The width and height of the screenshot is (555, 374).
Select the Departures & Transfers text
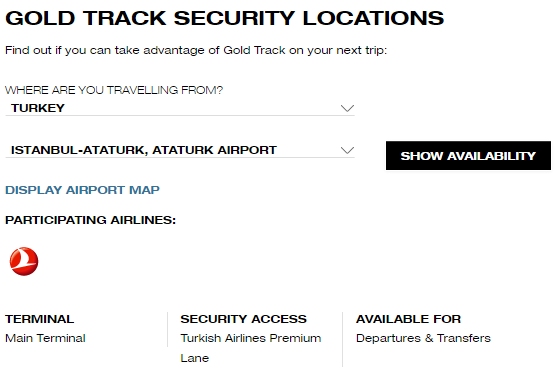423,338
